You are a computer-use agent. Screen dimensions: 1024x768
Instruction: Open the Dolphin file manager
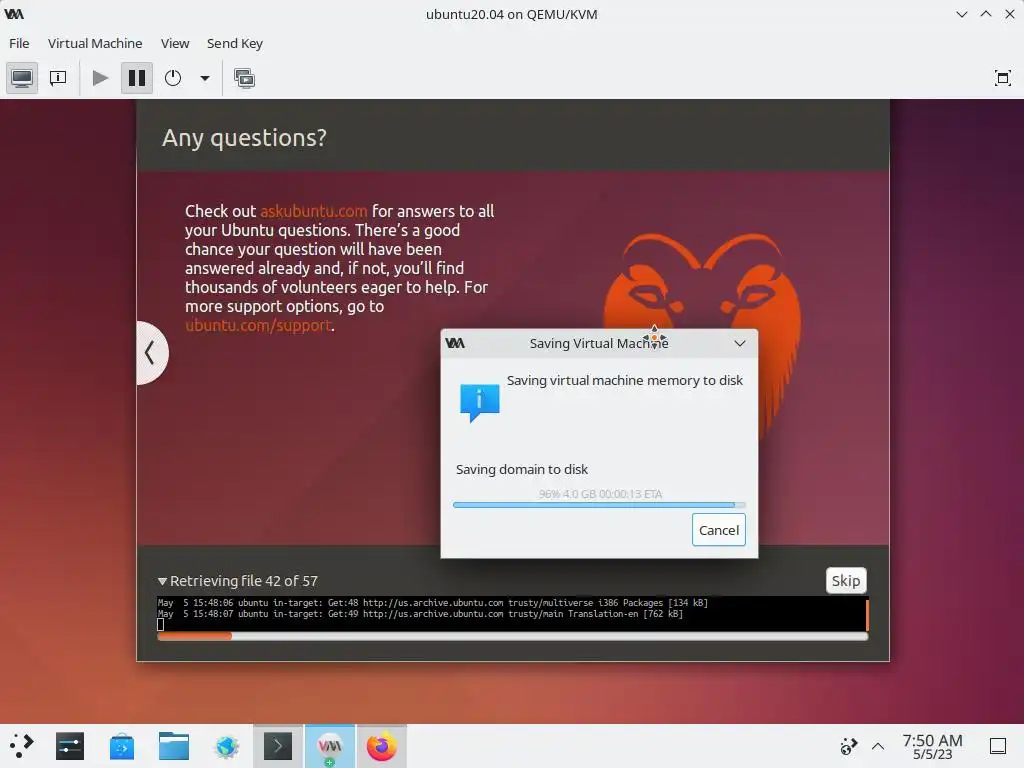tap(174, 746)
